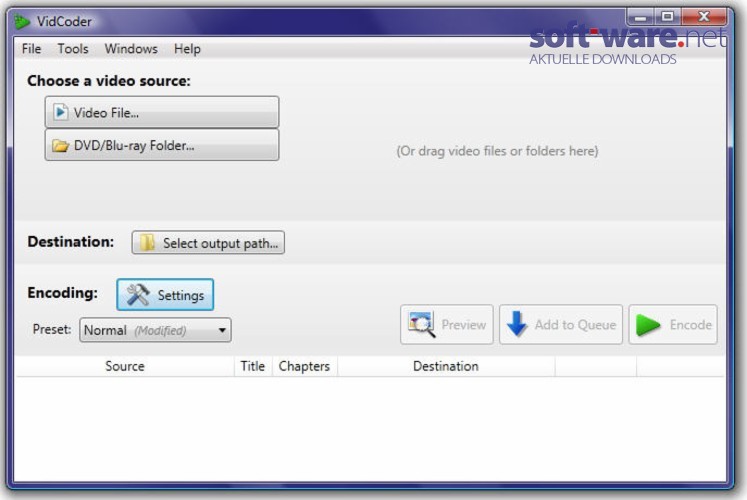Screen dimensions: 747x500
Task: Minimize the VidCoder window
Action: (x=641, y=18)
